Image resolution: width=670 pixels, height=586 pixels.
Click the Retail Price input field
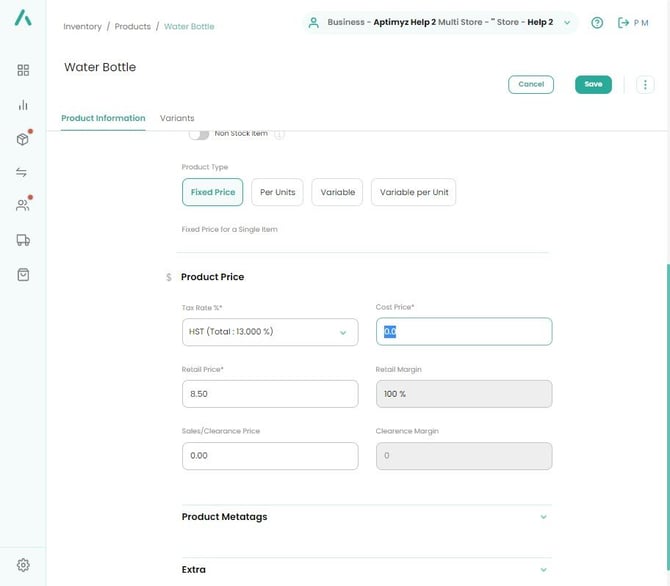(x=270, y=394)
